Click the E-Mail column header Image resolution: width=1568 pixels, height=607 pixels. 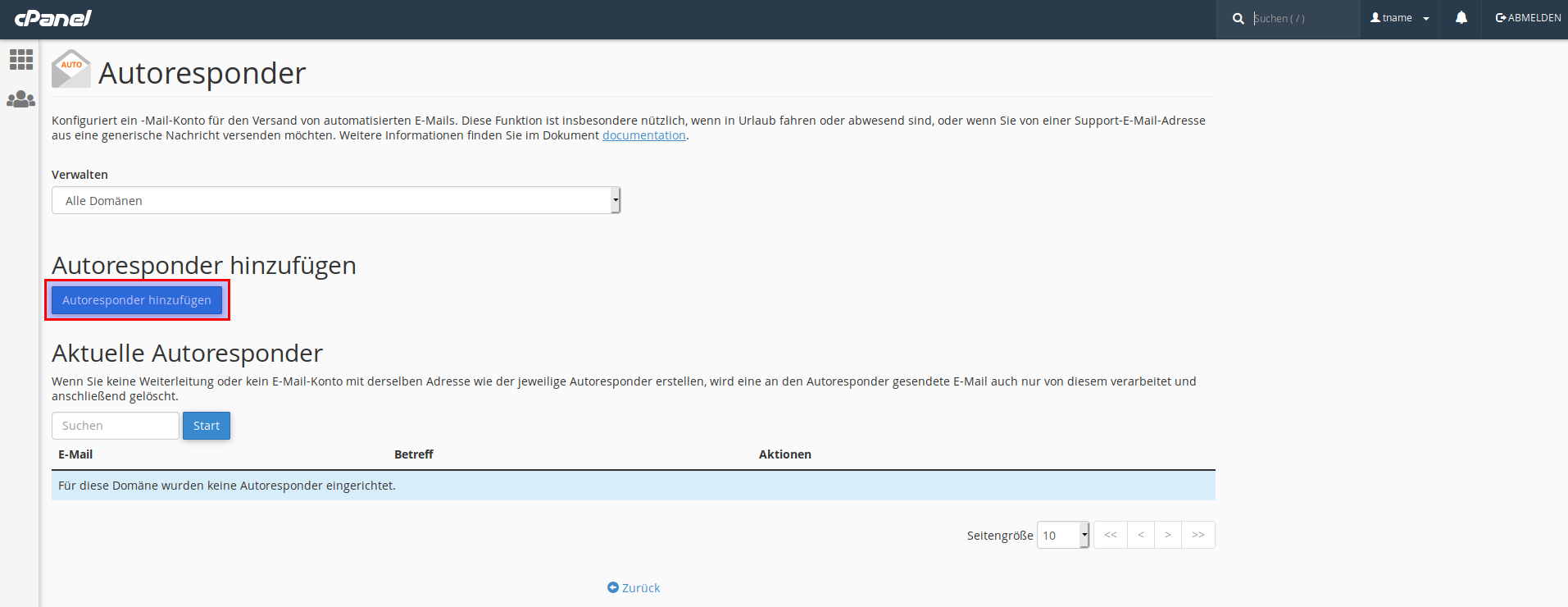click(75, 454)
